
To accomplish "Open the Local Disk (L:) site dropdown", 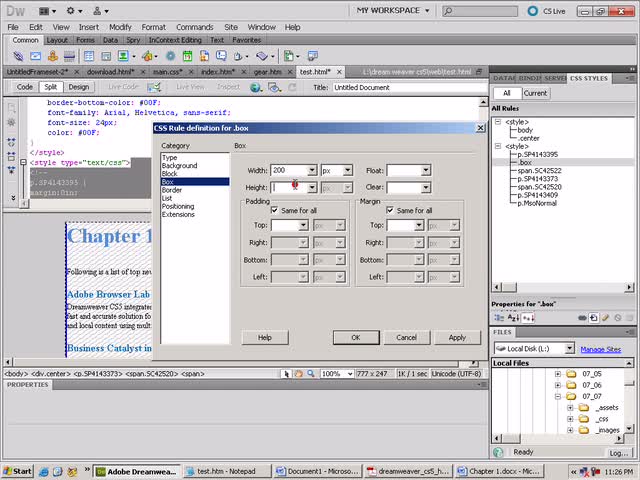I will (569, 349).
